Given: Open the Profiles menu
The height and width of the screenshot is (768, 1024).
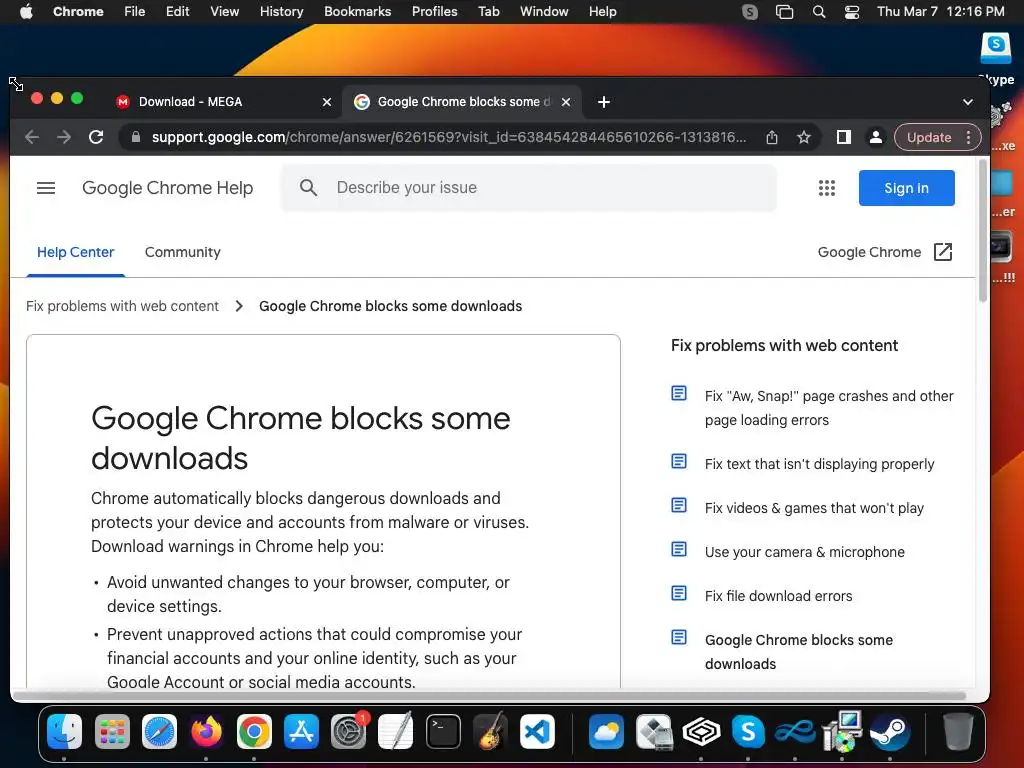Looking at the screenshot, I should 434,12.
